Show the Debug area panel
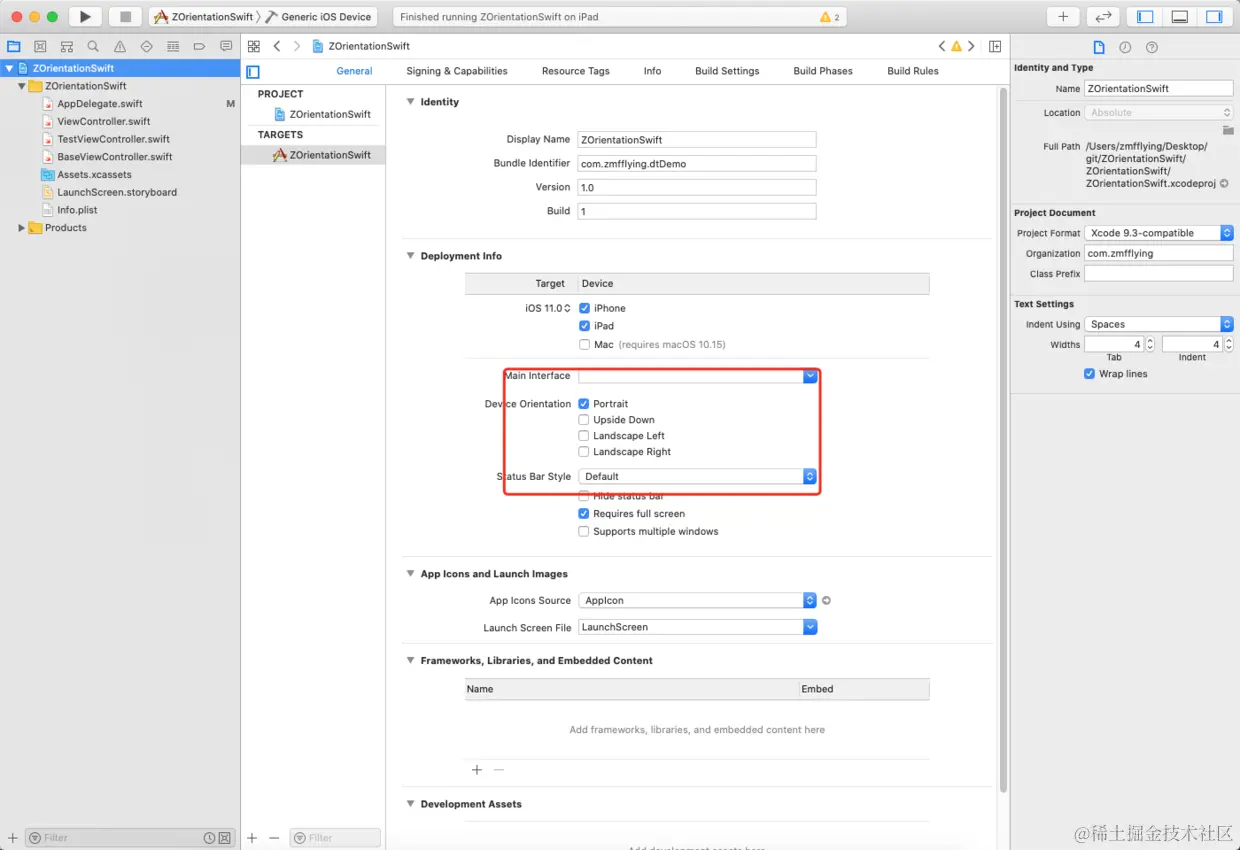Screen dimensions: 1240x850 pyautogui.click(x=1180, y=16)
